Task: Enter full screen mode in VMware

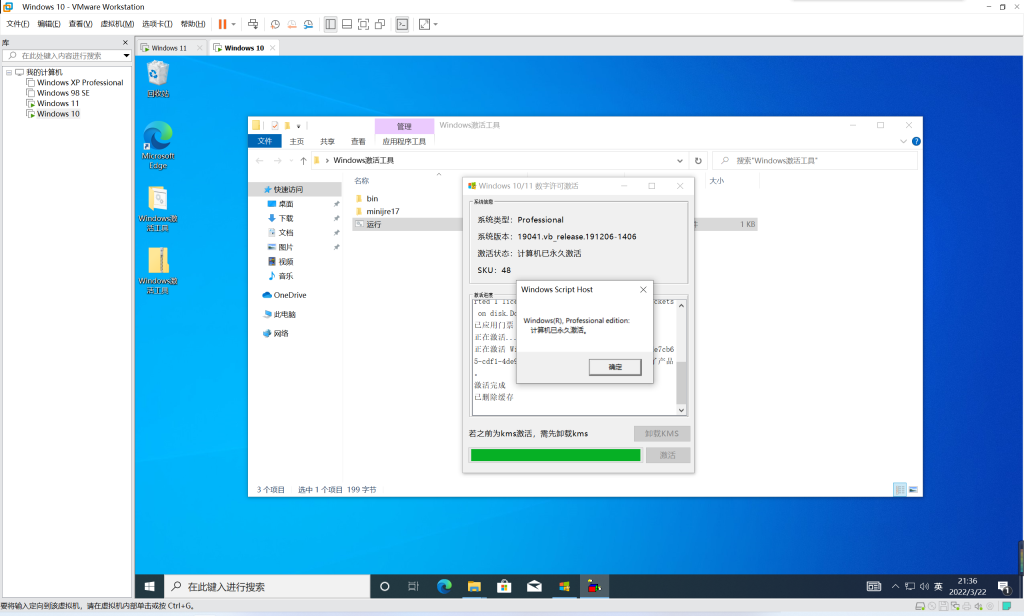Action: (x=364, y=24)
